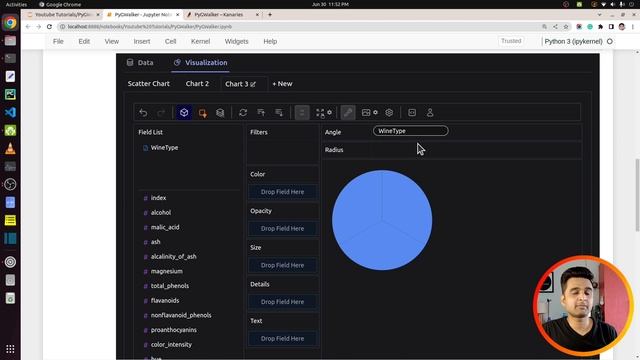The image size is (640, 360).
Task: Select the nonflavanoid_phenols field
Action: click(181, 316)
